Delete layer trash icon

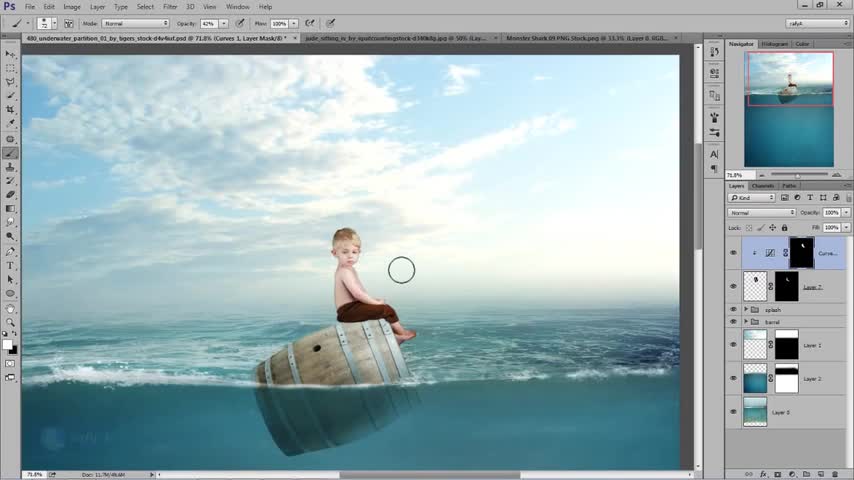coord(835,475)
